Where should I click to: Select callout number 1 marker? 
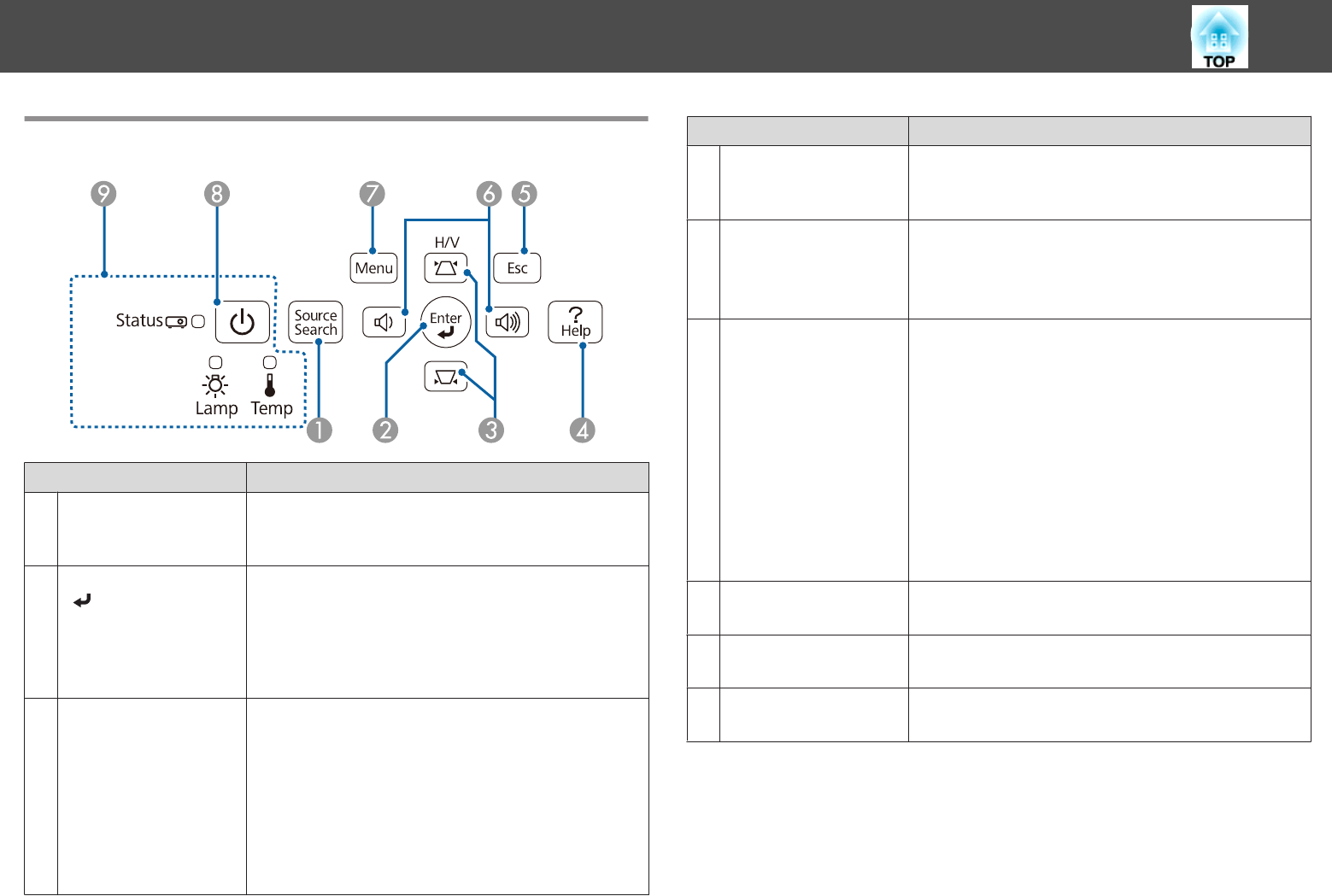click(x=319, y=430)
